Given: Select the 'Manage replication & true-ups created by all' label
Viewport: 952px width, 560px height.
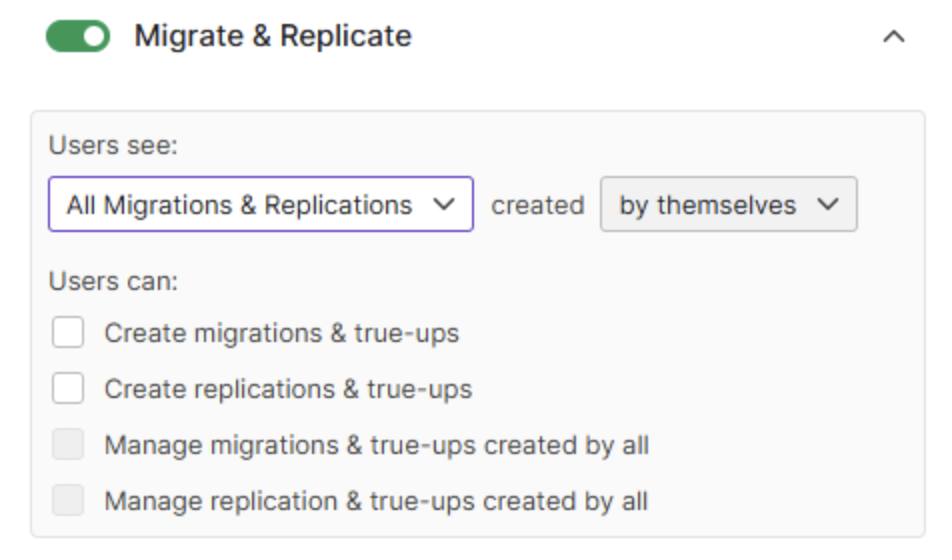Looking at the screenshot, I should tap(376, 501).
